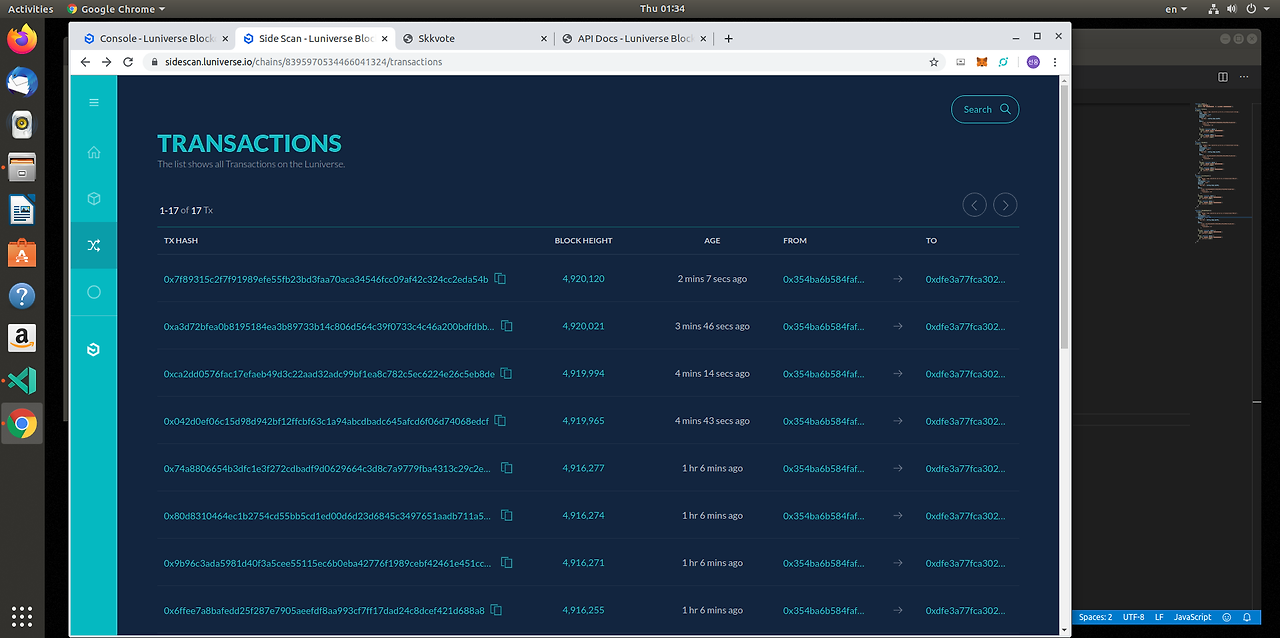Open block 4,916,277 link
This screenshot has width=1280, height=638.
pyautogui.click(x=583, y=468)
